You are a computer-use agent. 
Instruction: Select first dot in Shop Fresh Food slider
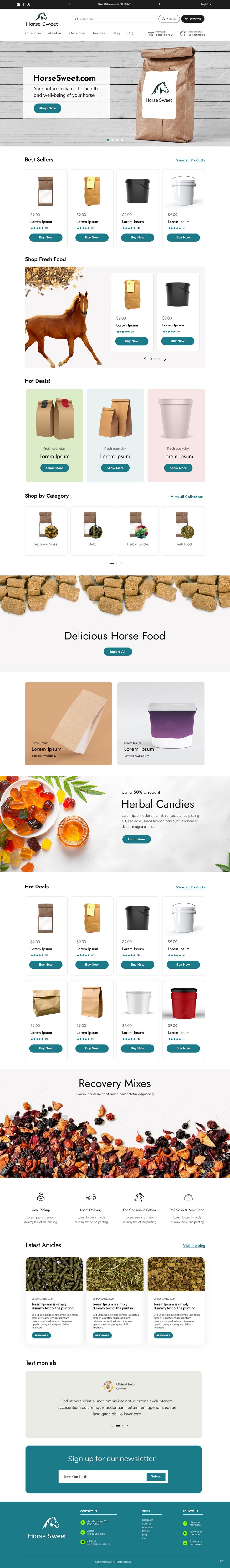pyautogui.click(x=151, y=358)
